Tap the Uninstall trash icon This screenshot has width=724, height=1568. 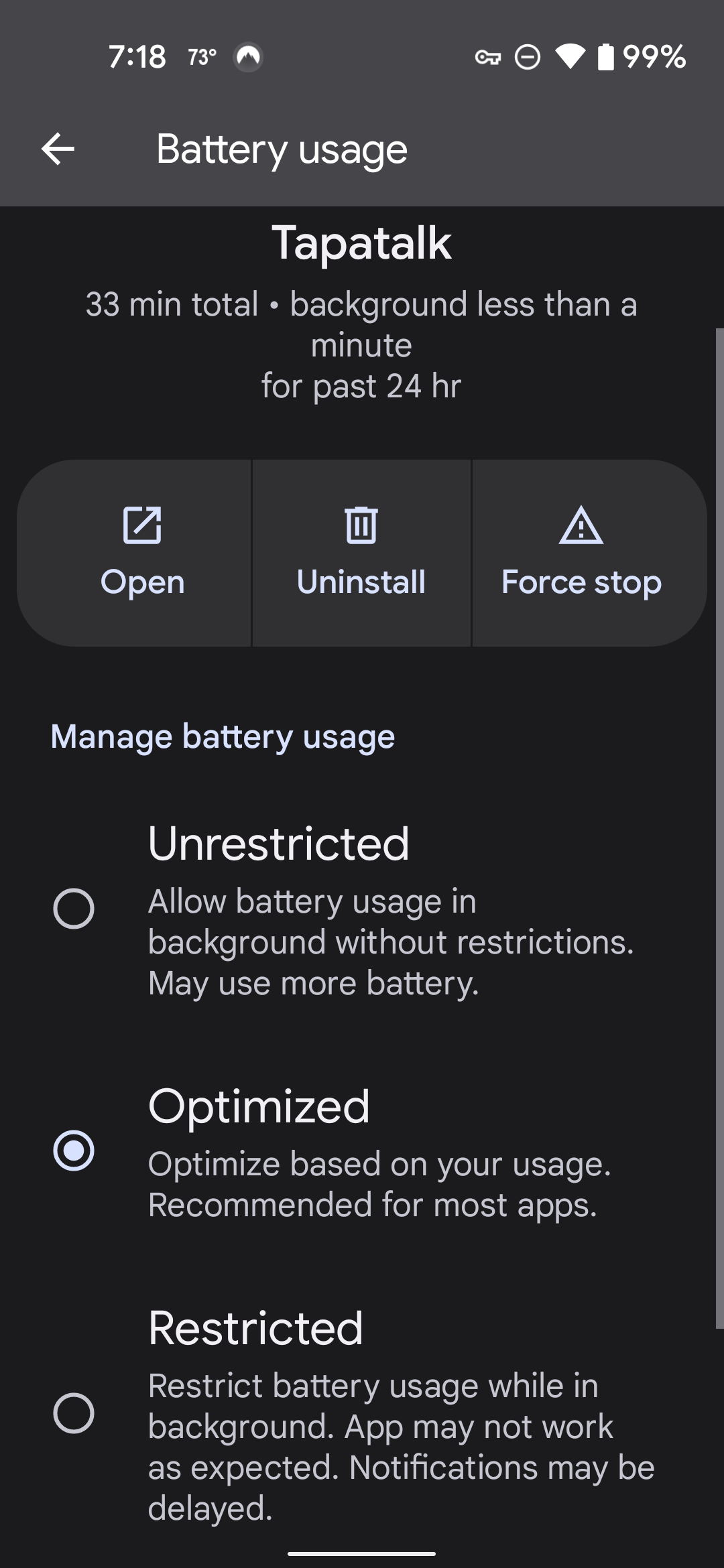pos(361,525)
